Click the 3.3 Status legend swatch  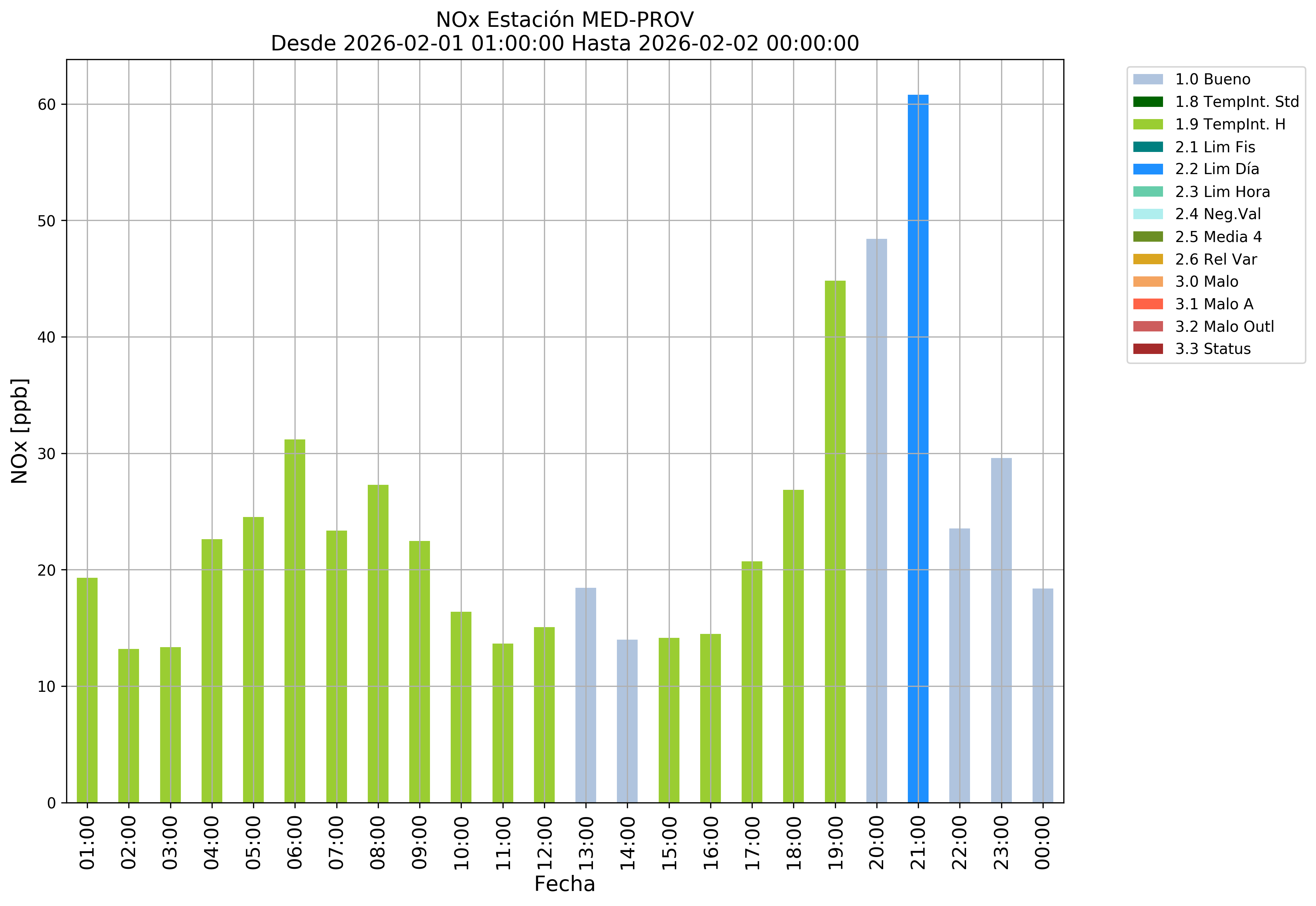(x=1147, y=349)
